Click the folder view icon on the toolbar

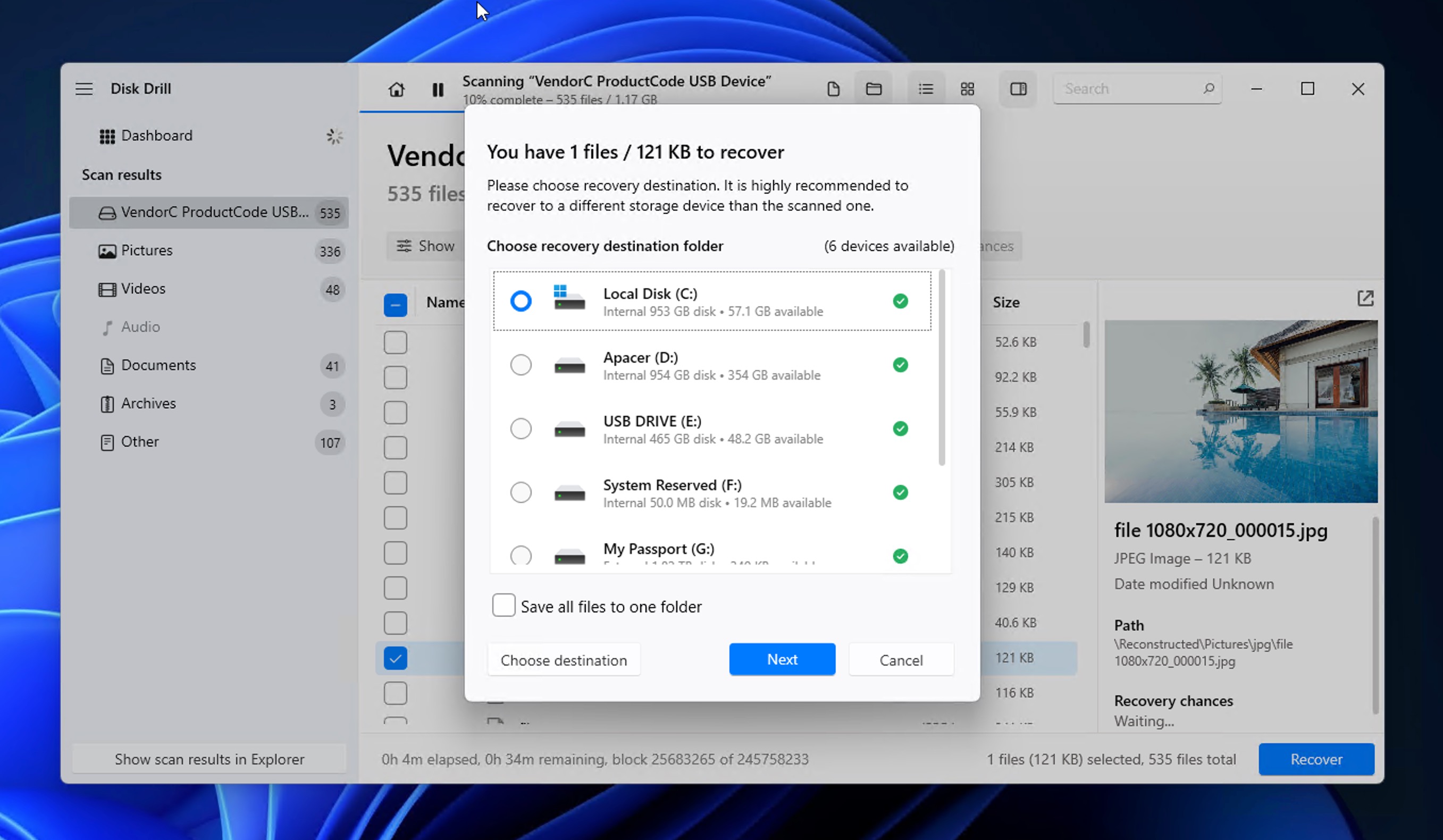click(873, 89)
